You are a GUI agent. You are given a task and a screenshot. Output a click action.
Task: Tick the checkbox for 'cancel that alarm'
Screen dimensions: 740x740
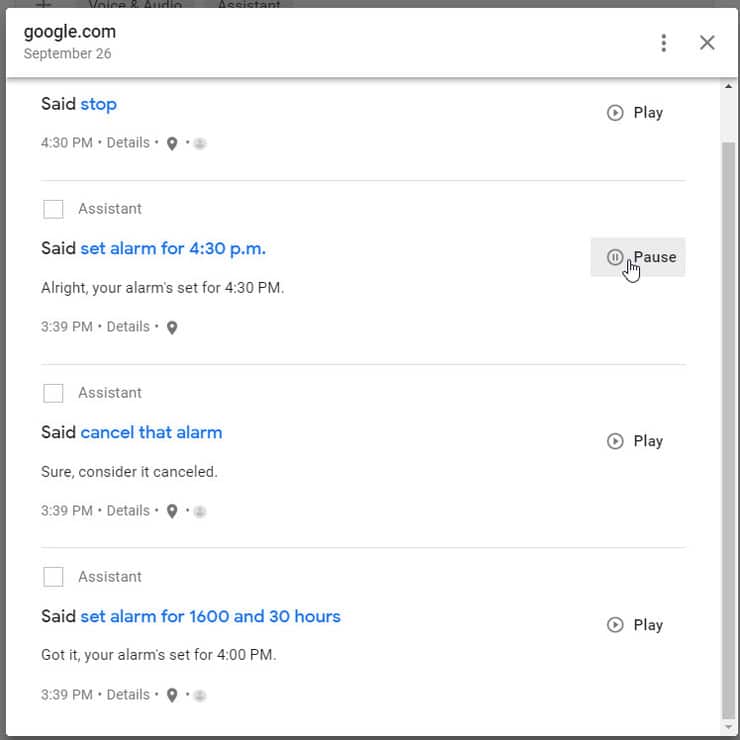(54, 393)
